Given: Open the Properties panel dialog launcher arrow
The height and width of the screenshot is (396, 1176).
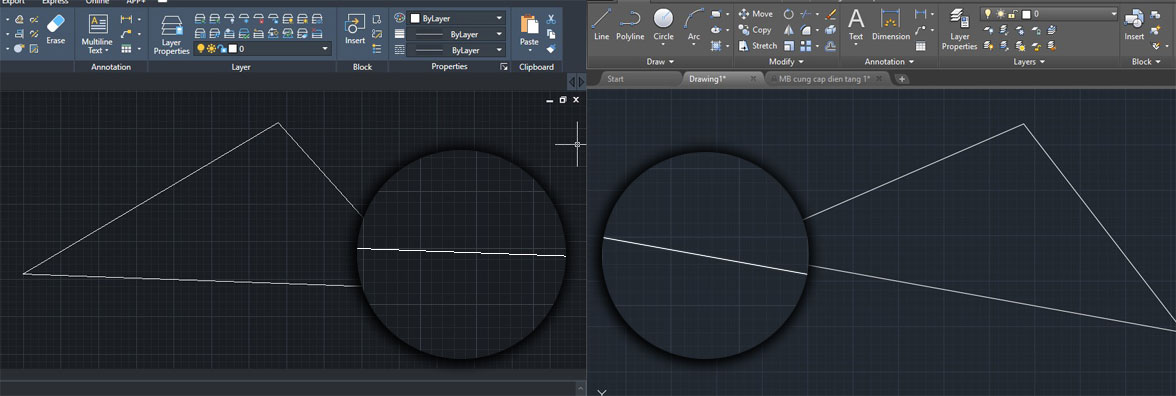Looking at the screenshot, I should click(504, 68).
